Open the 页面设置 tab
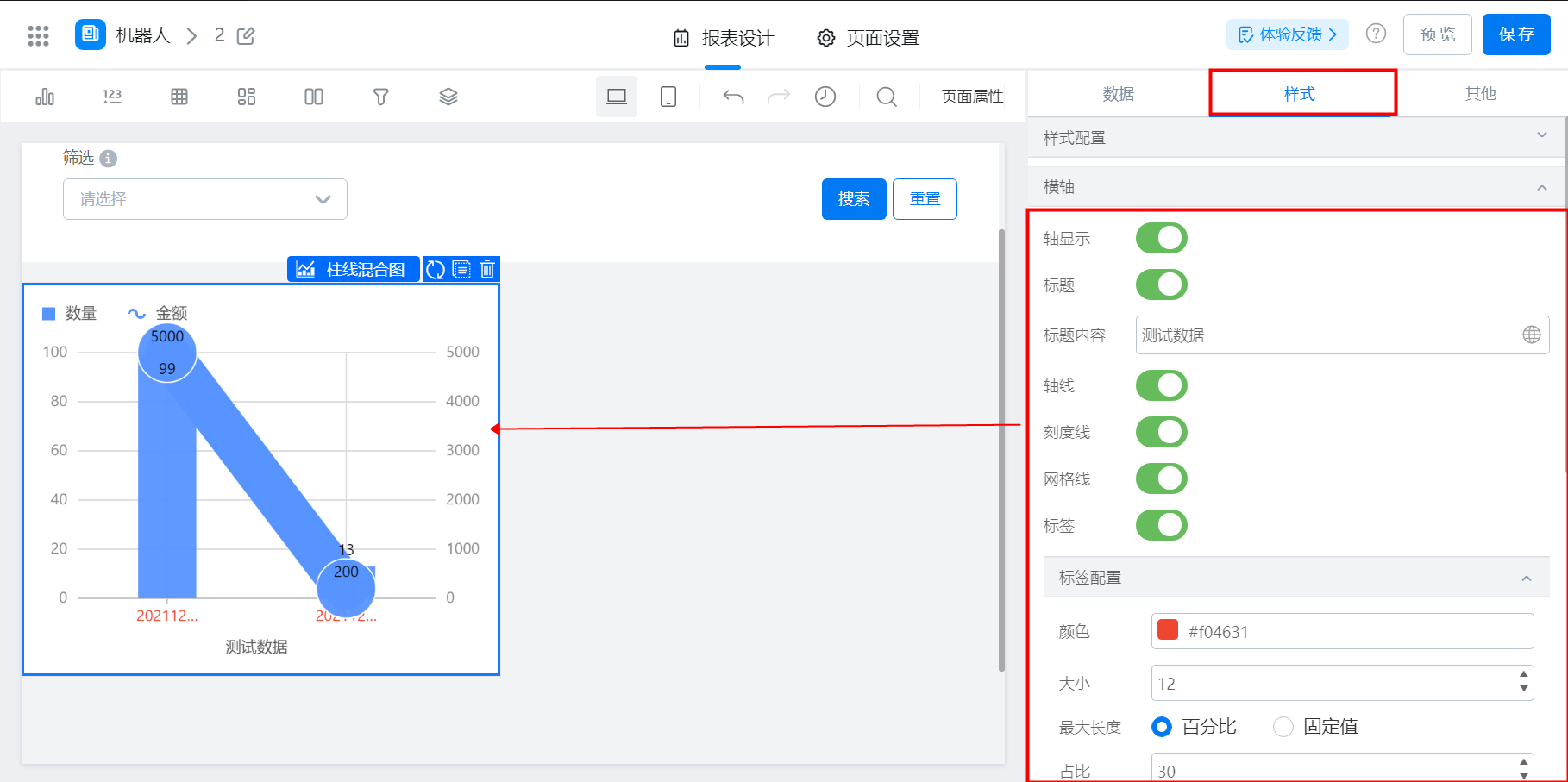 [x=869, y=38]
